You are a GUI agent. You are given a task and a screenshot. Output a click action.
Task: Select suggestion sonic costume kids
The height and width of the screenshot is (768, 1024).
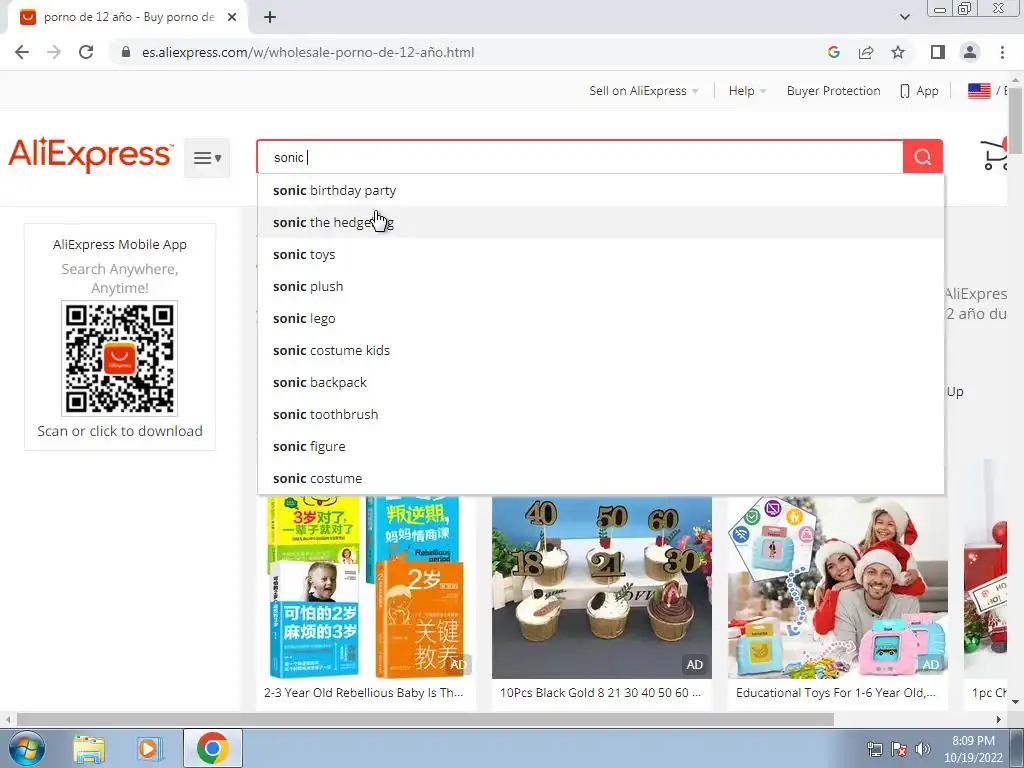tap(601, 350)
